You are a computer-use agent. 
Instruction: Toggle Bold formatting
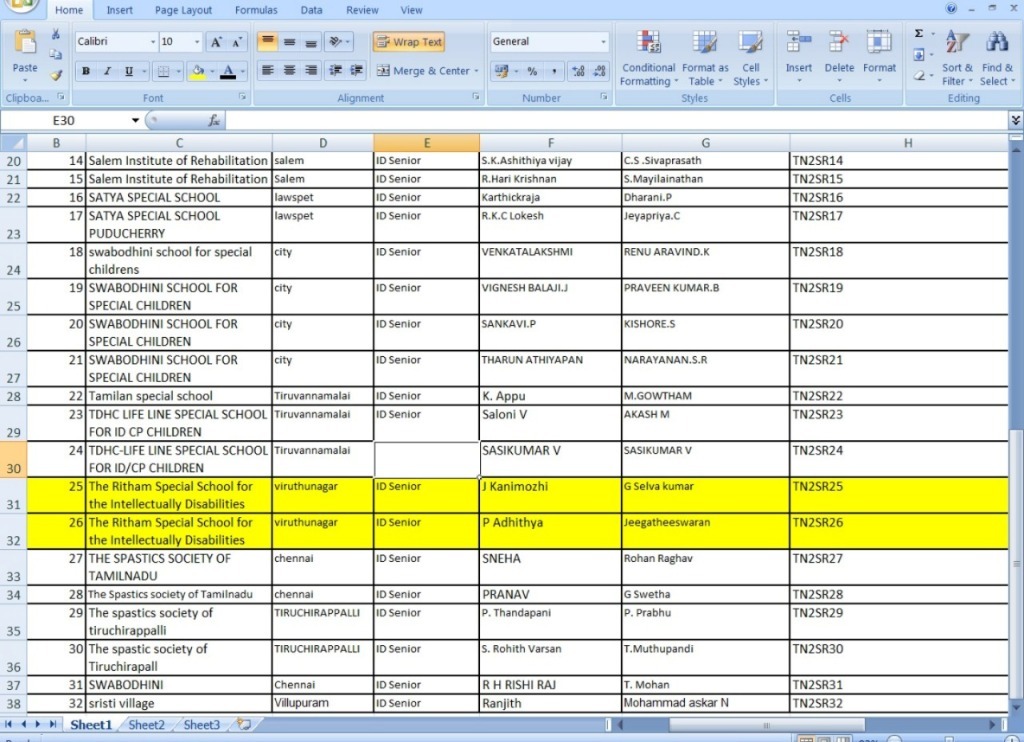86,71
